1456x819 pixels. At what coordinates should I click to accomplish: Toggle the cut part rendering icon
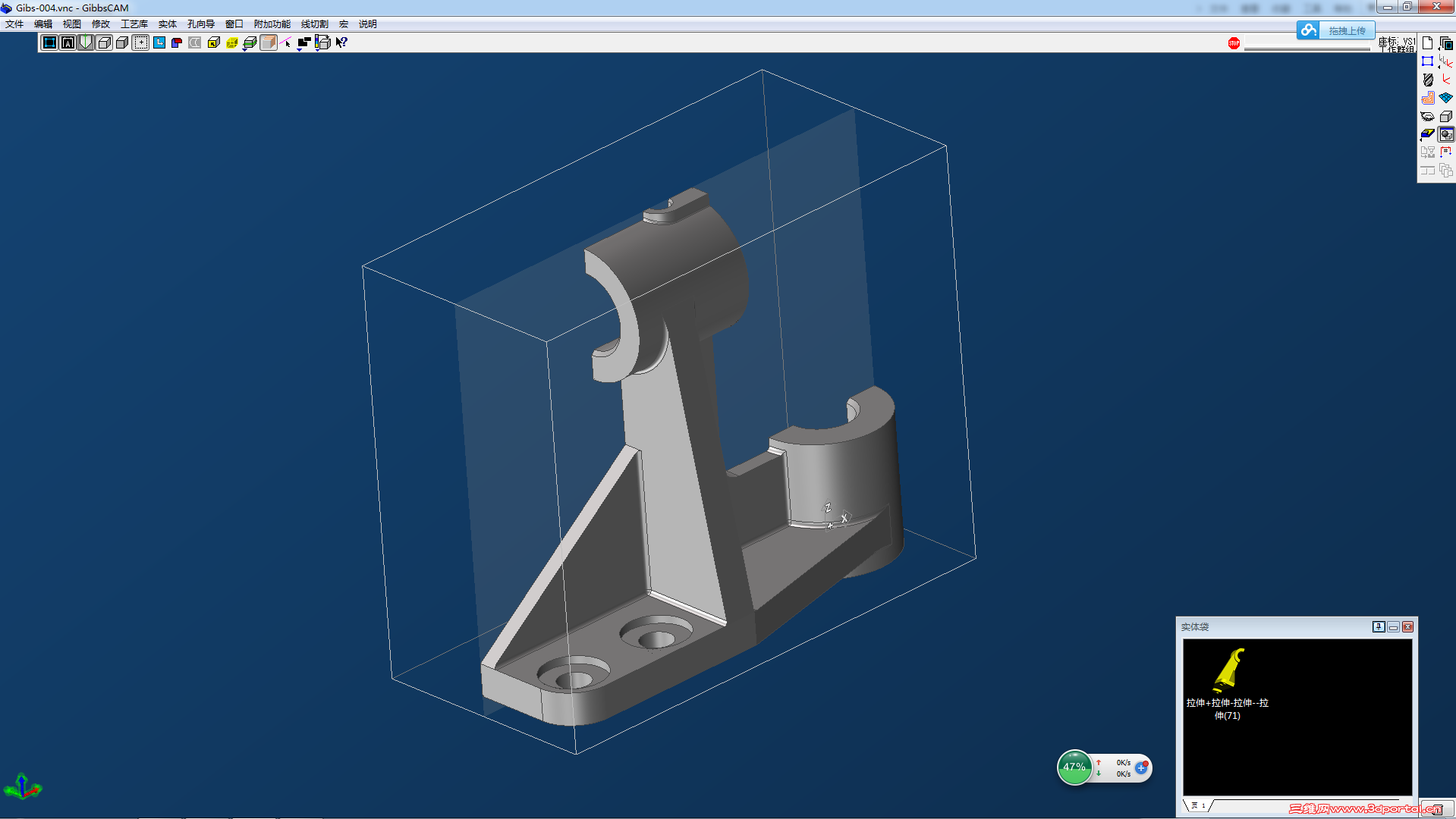point(1446,134)
